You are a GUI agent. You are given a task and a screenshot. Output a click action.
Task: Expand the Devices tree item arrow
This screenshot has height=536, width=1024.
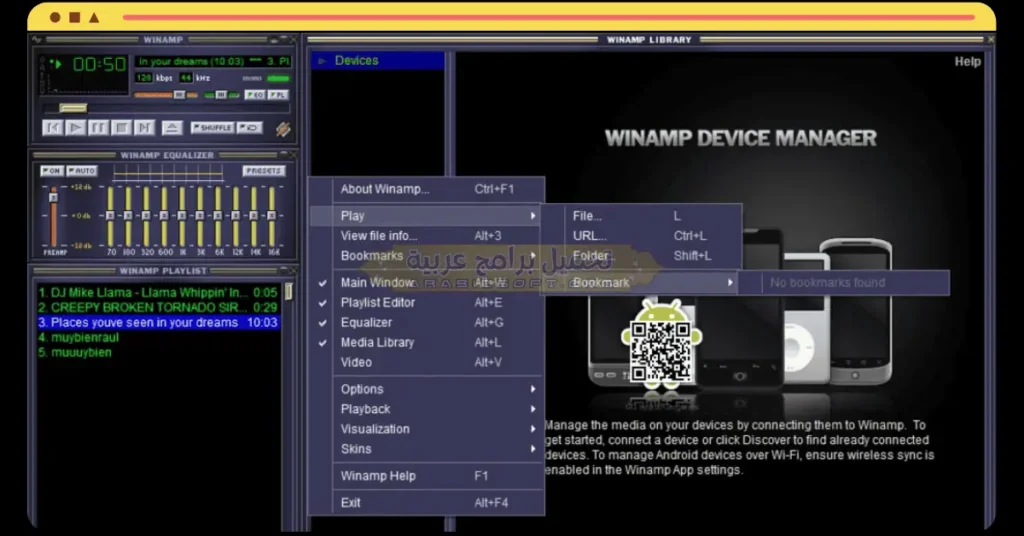point(322,61)
